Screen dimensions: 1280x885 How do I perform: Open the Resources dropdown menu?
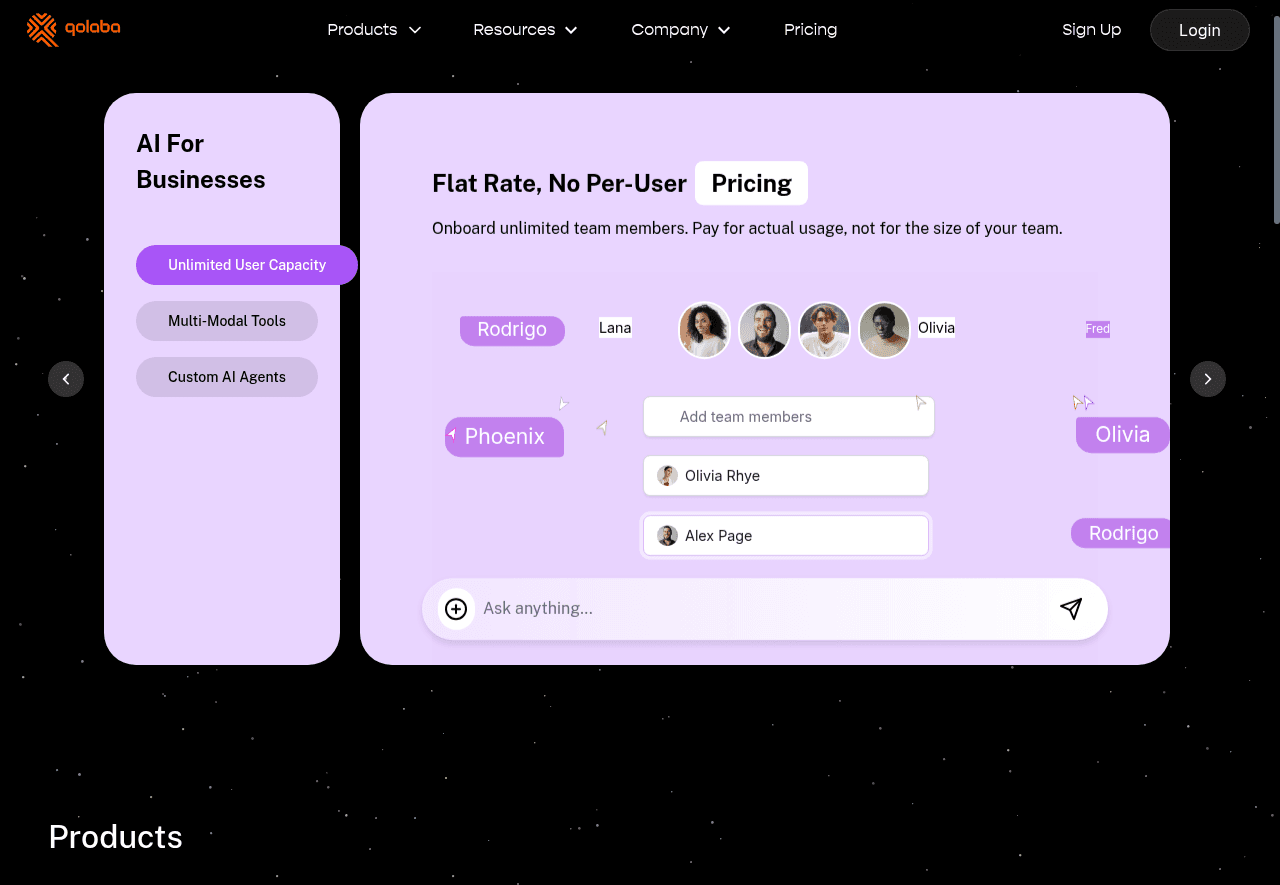pos(525,30)
